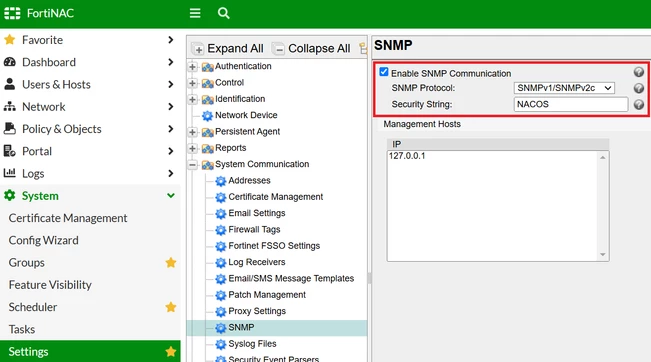
Task: Click the Syslog Files gear icon
Action: click(x=220, y=344)
